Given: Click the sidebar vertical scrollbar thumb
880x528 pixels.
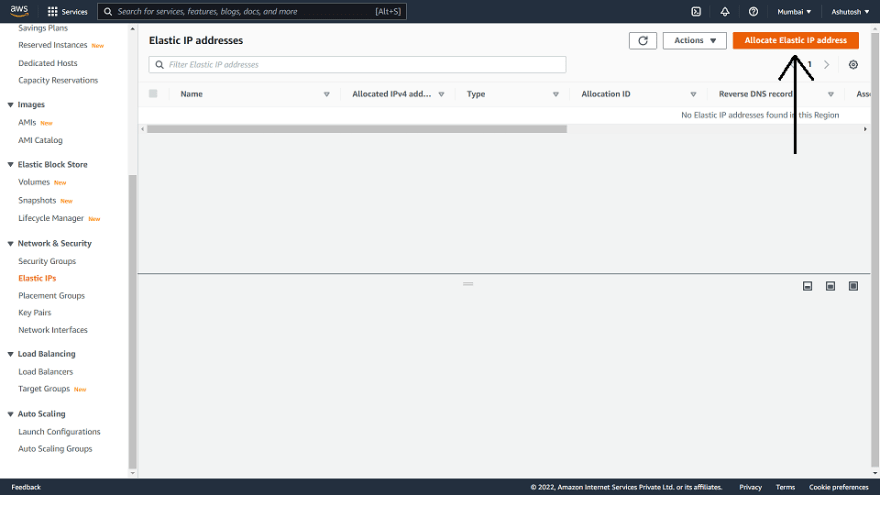Looking at the screenshot, I should (132, 321).
